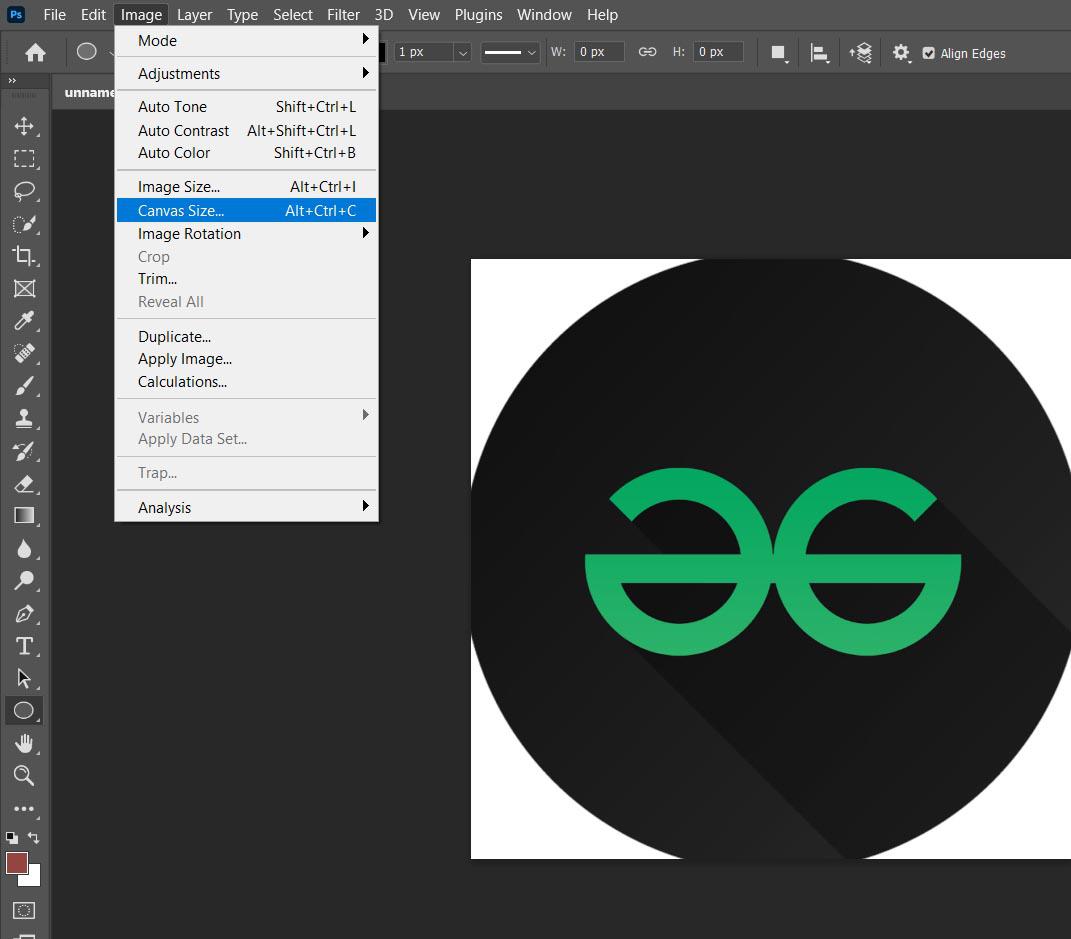
Task: Open the stroke width dropdown
Action: click(x=461, y=52)
